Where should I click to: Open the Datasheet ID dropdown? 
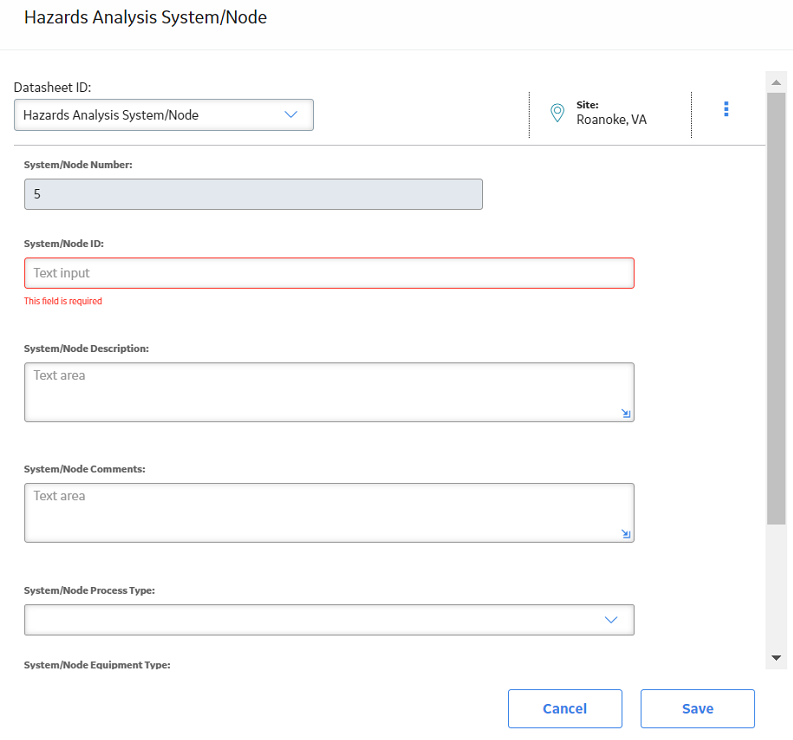point(164,115)
